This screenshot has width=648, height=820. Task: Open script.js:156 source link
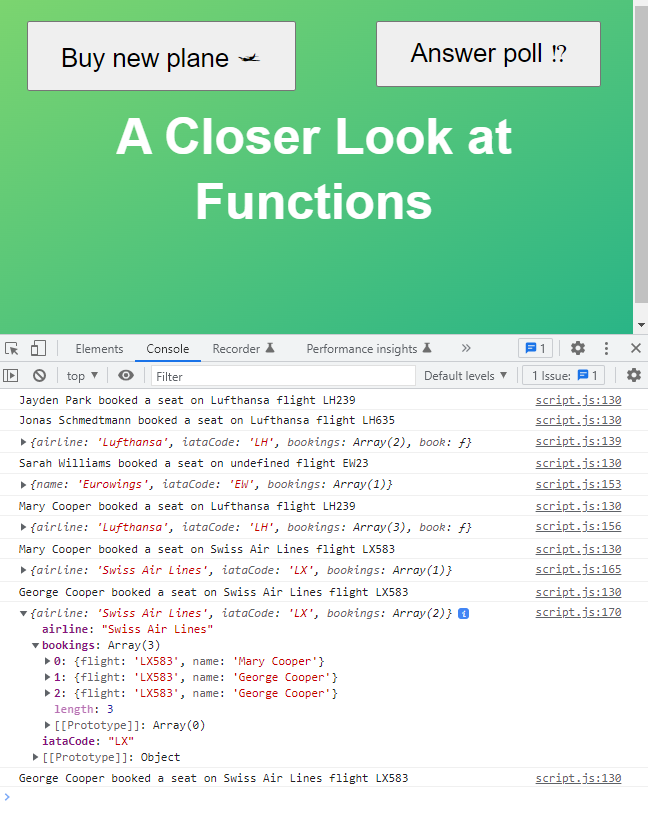pos(578,527)
